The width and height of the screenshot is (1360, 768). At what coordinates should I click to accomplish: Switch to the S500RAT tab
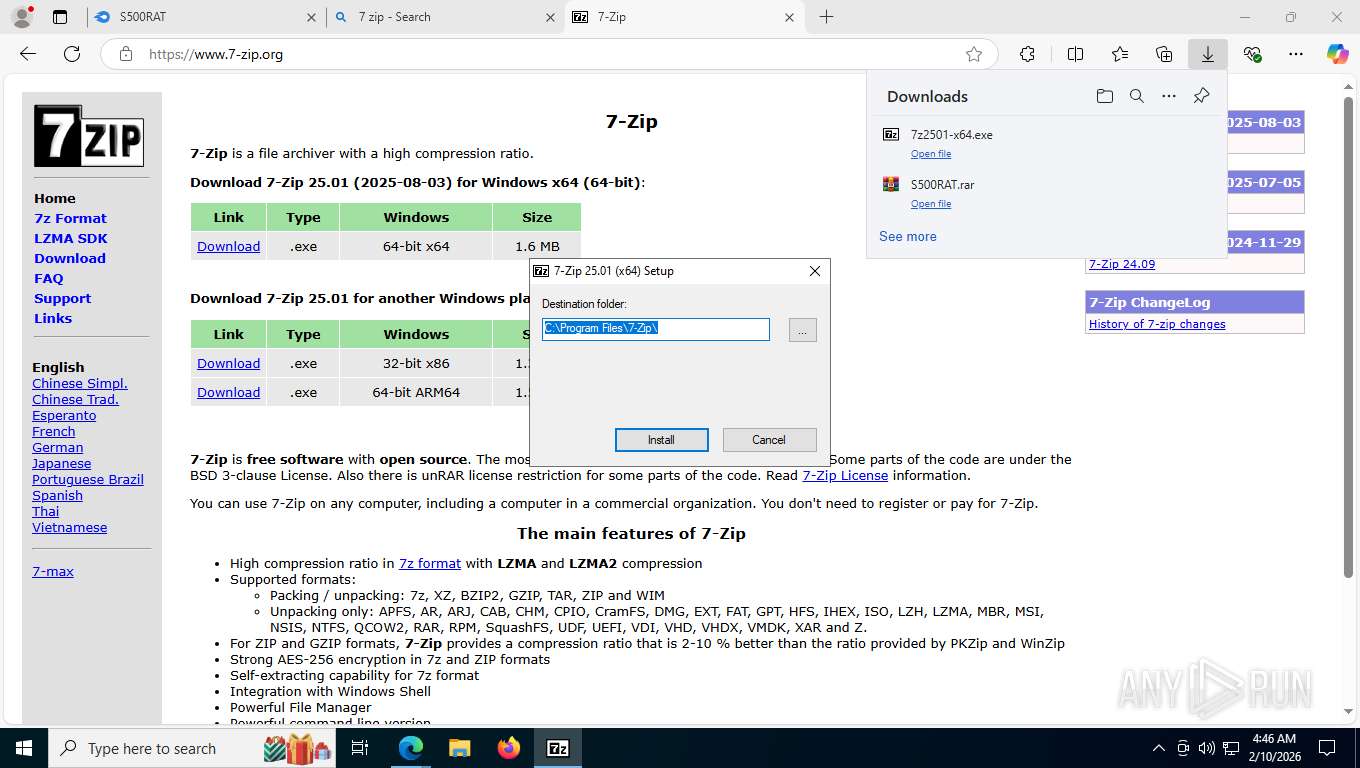tap(205, 17)
